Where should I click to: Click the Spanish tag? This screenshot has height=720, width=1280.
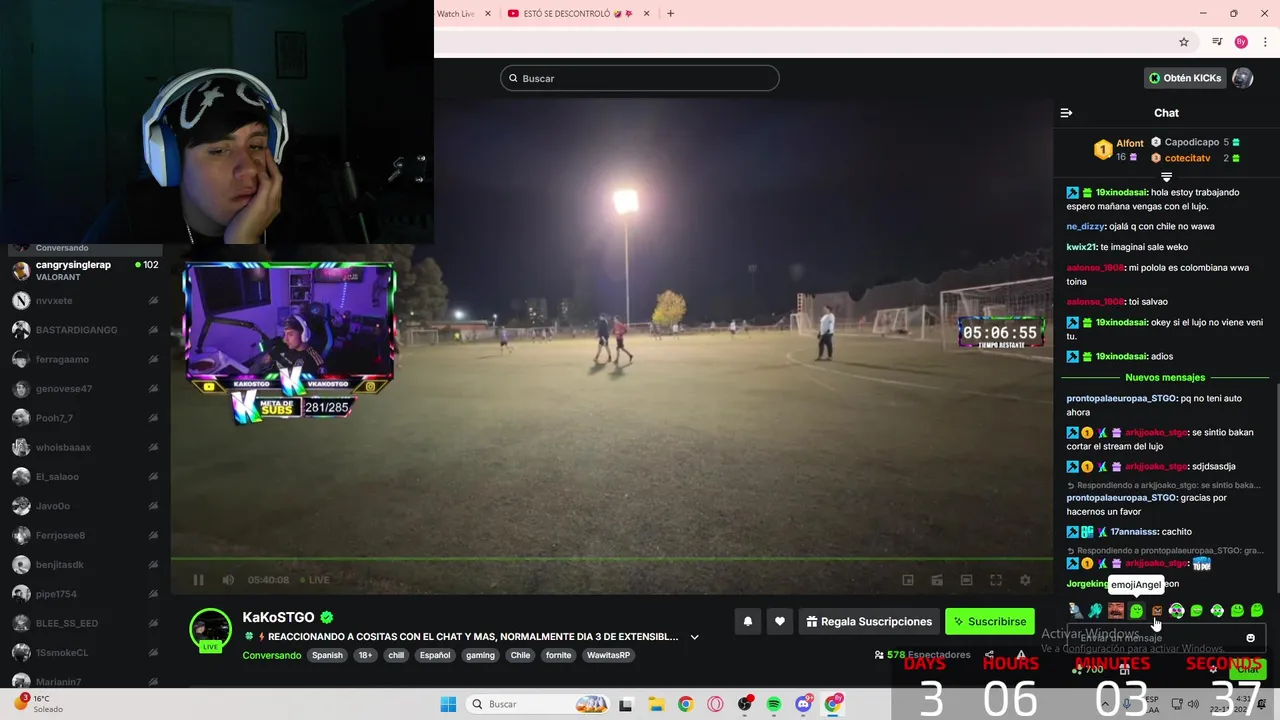(327, 655)
